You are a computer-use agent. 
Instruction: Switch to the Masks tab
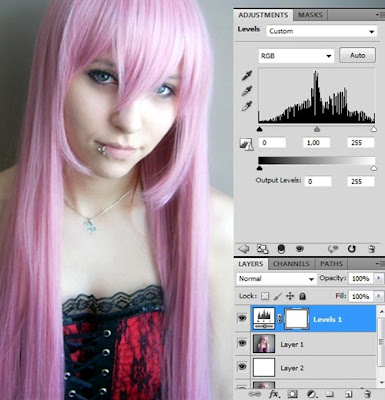click(310, 15)
